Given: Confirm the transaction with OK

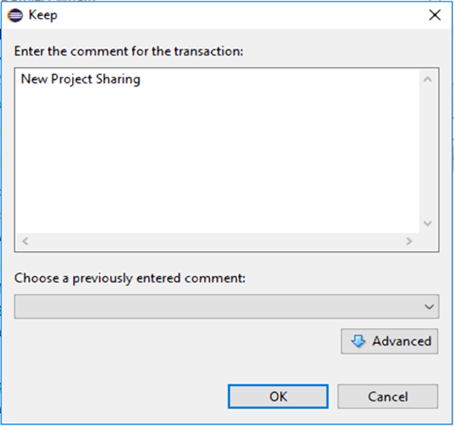Looking at the screenshot, I should click(278, 396).
